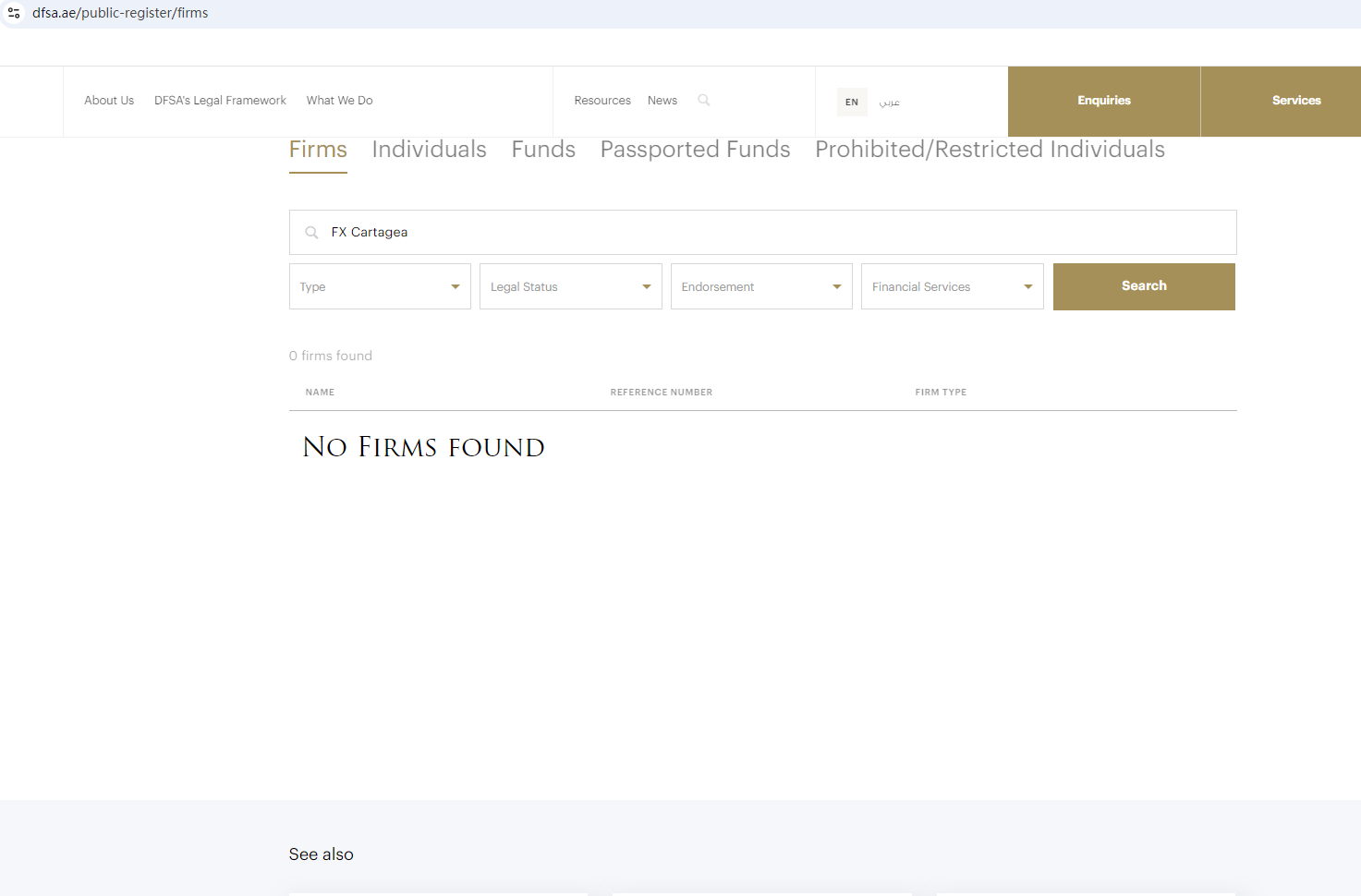The height and width of the screenshot is (896, 1361).
Task: Open the Funds tab
Action: (x=543, y=150)
